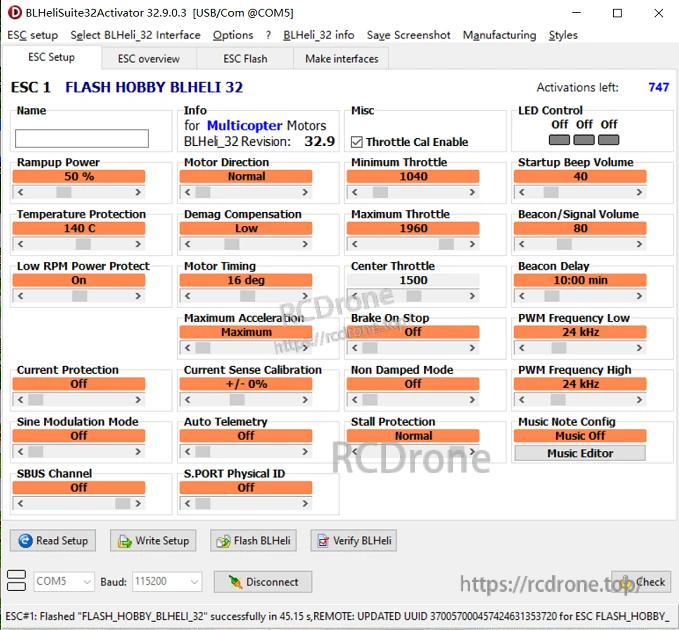679x630 pixels.
Task: Toggle the Throttle Cal Enable checkbox
Action: pos(357,142)
